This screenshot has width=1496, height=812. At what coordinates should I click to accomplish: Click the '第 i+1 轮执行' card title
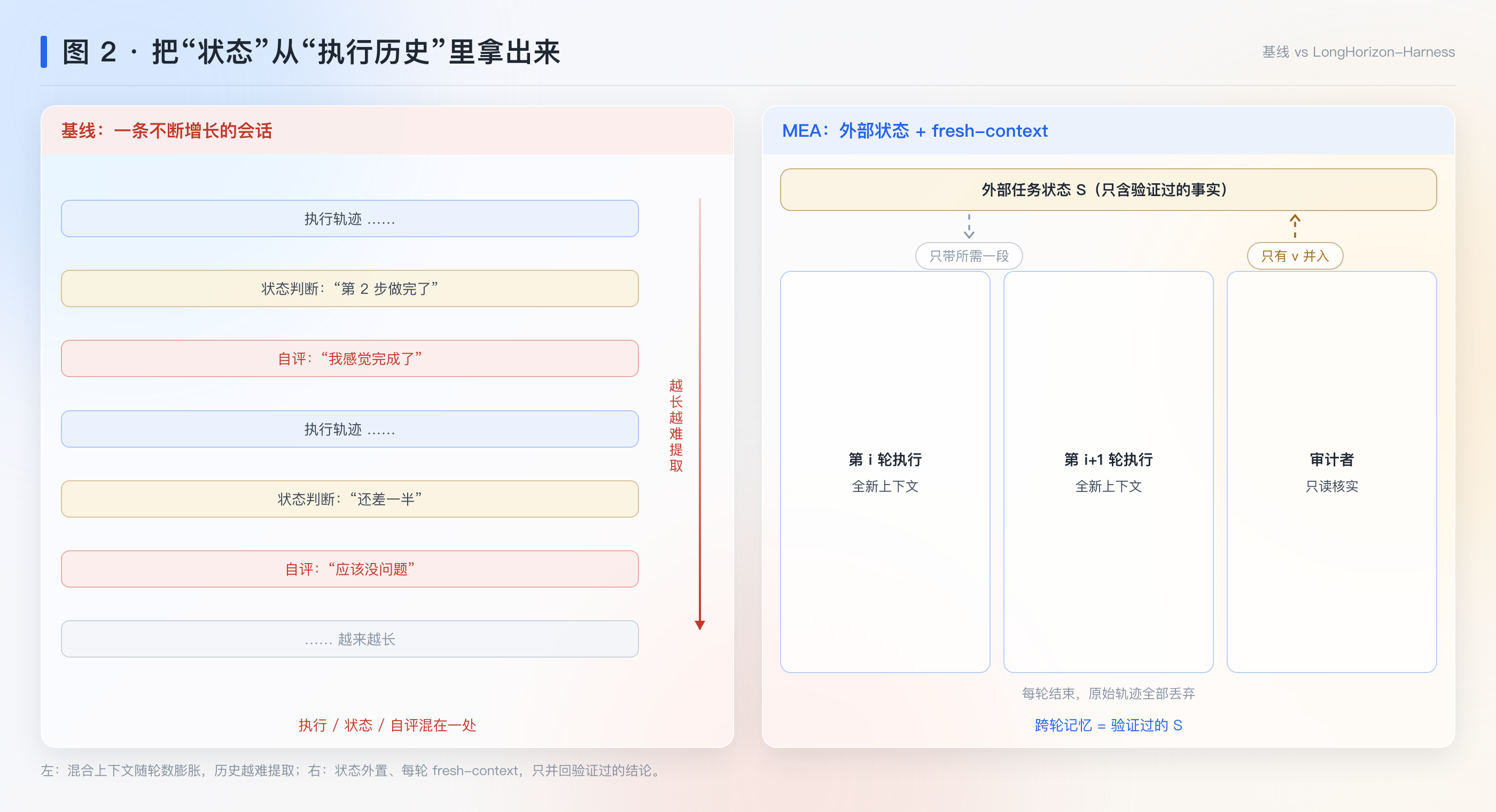click(1108, 459)
